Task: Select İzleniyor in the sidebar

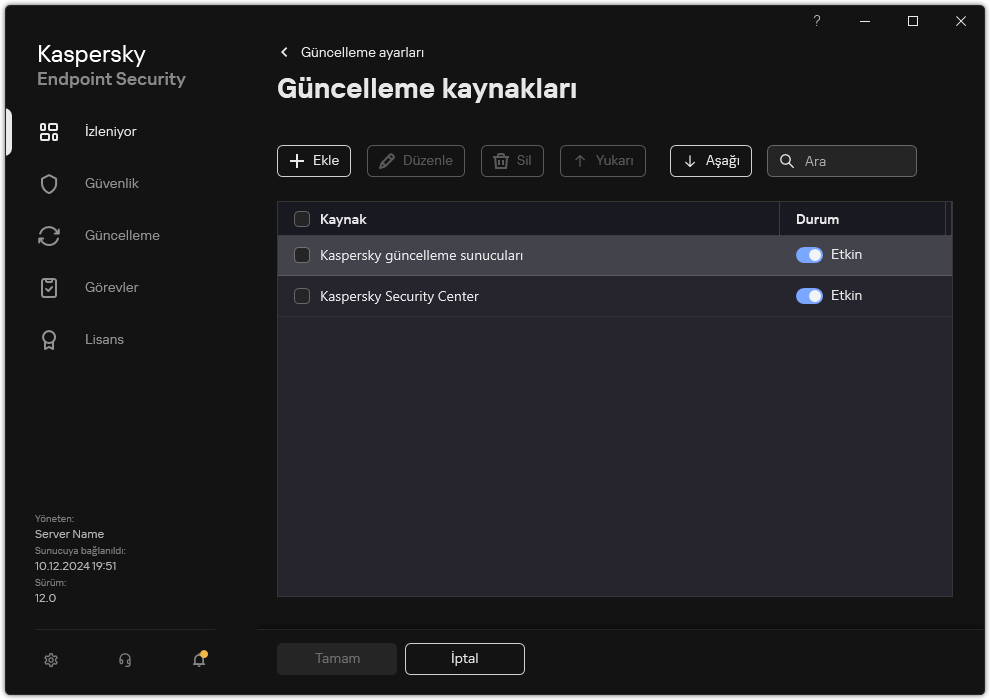Action: [x=110, y=131]
